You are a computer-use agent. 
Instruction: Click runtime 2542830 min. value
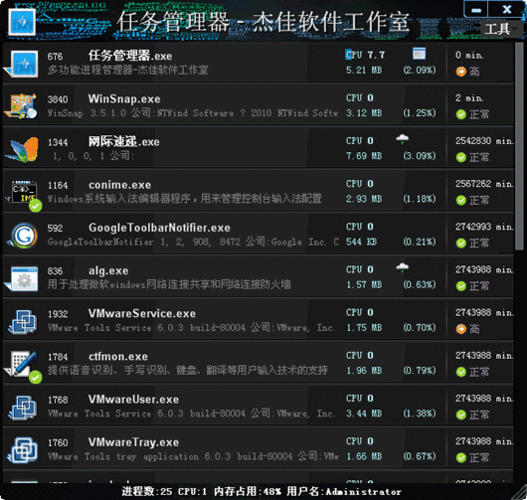[x=484, y=141]
